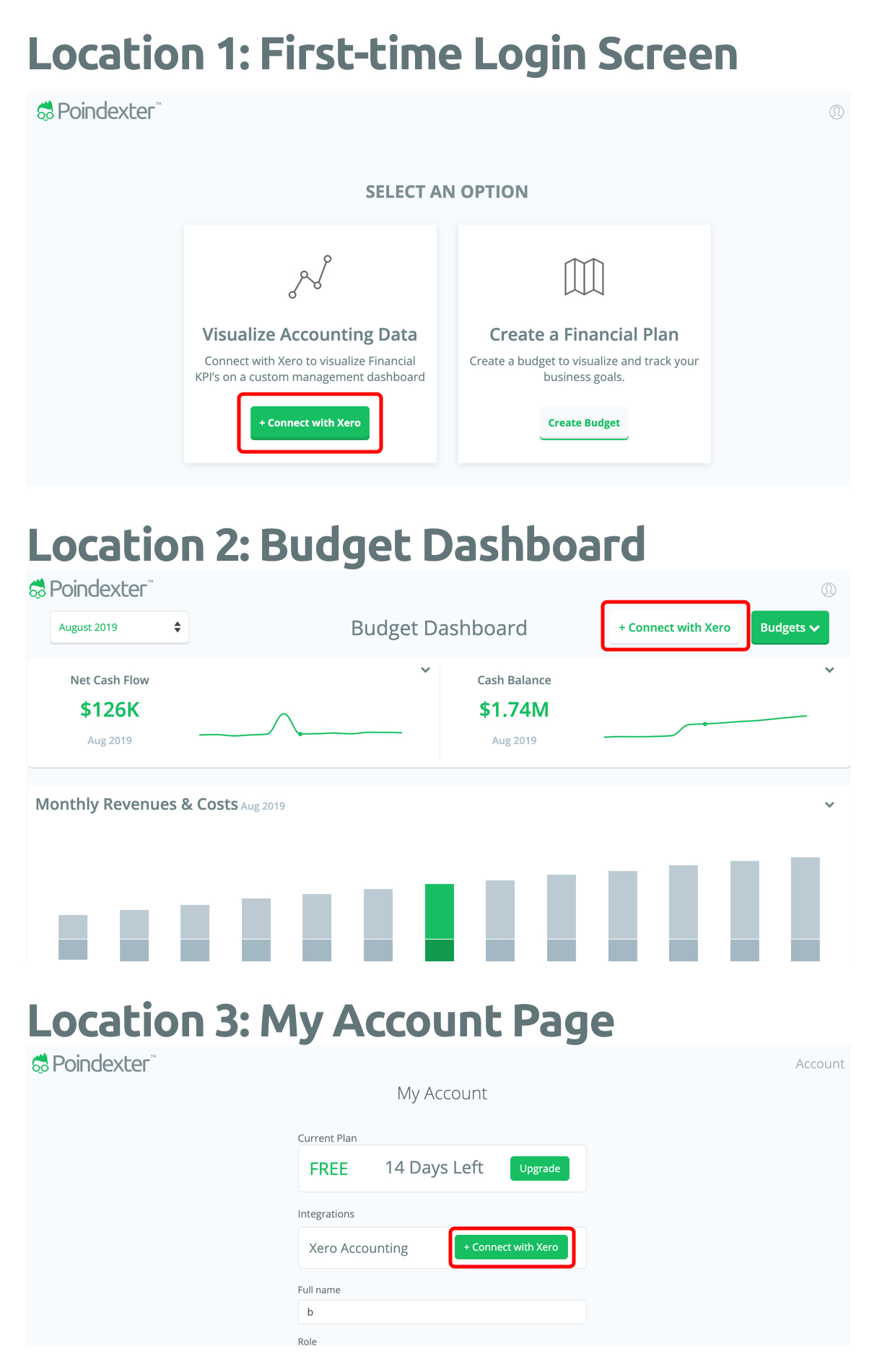
Task: Click Connect with Xero beside Xero Accounting
Action: (511, 1247)
